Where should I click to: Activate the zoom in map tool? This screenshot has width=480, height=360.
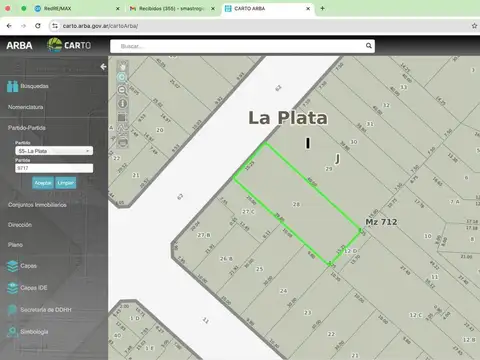pos(122,78)
